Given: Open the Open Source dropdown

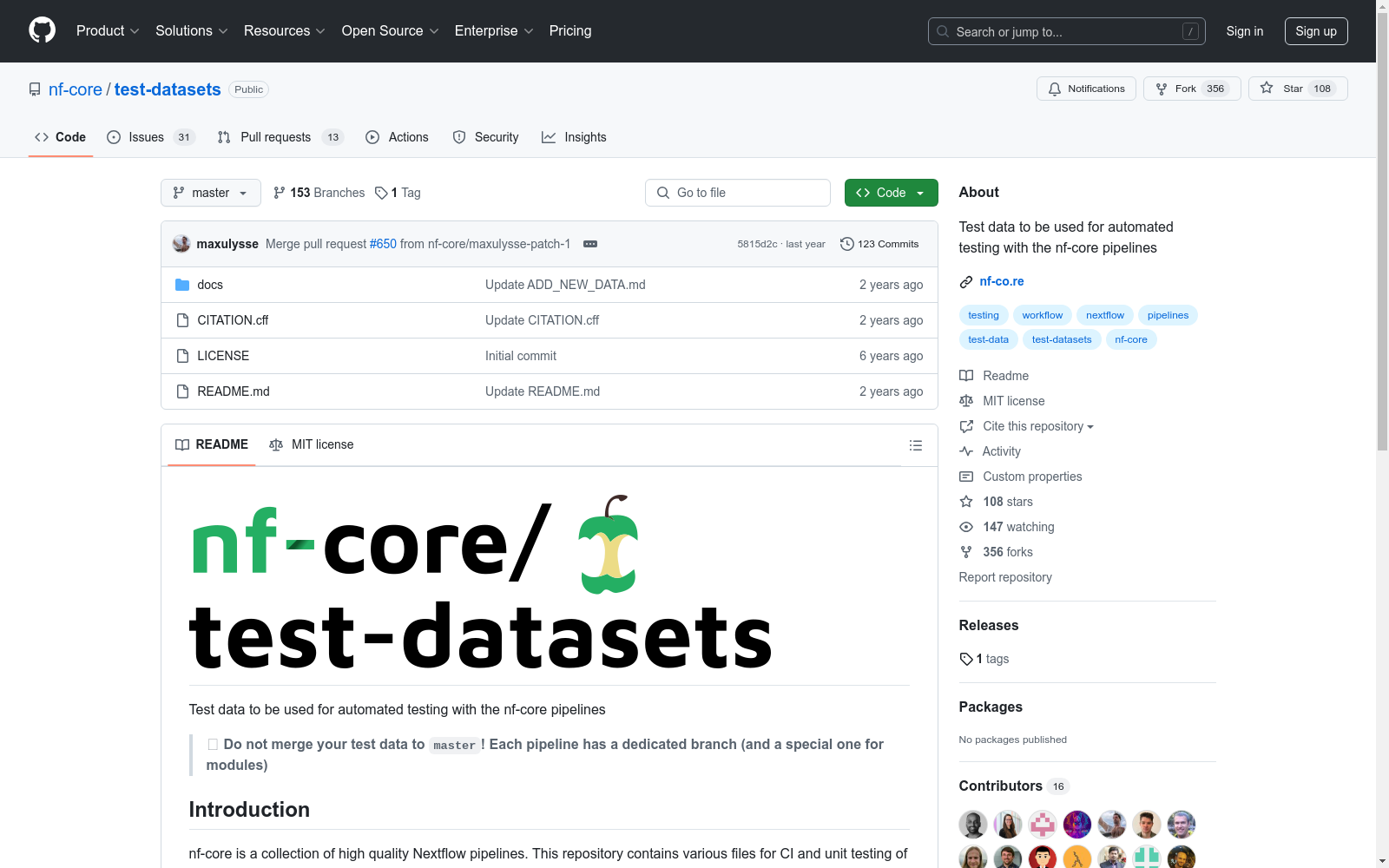Looking at the screenshot, I should coord(391,31).
